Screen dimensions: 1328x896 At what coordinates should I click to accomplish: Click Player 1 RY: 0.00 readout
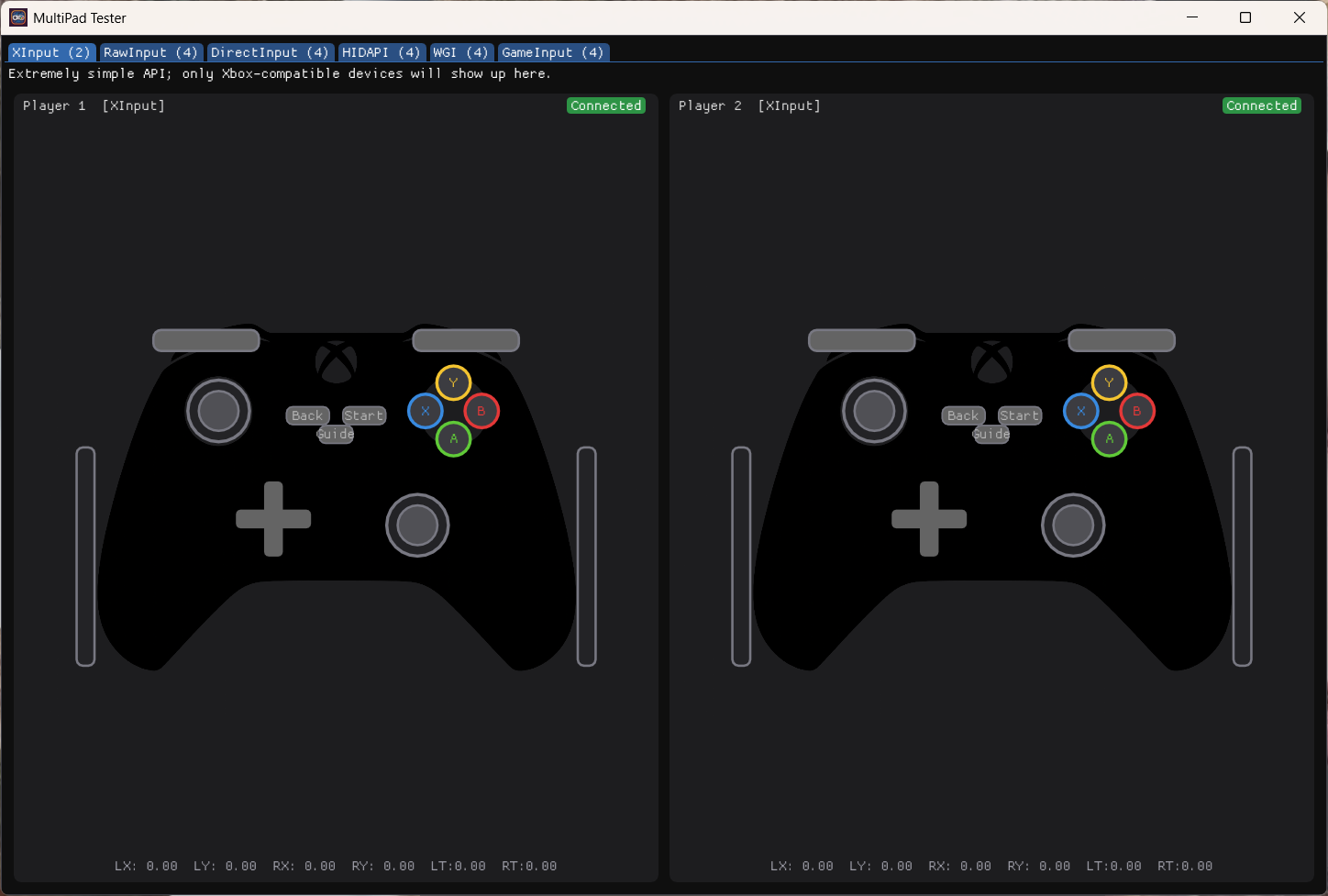coord(383,866)
